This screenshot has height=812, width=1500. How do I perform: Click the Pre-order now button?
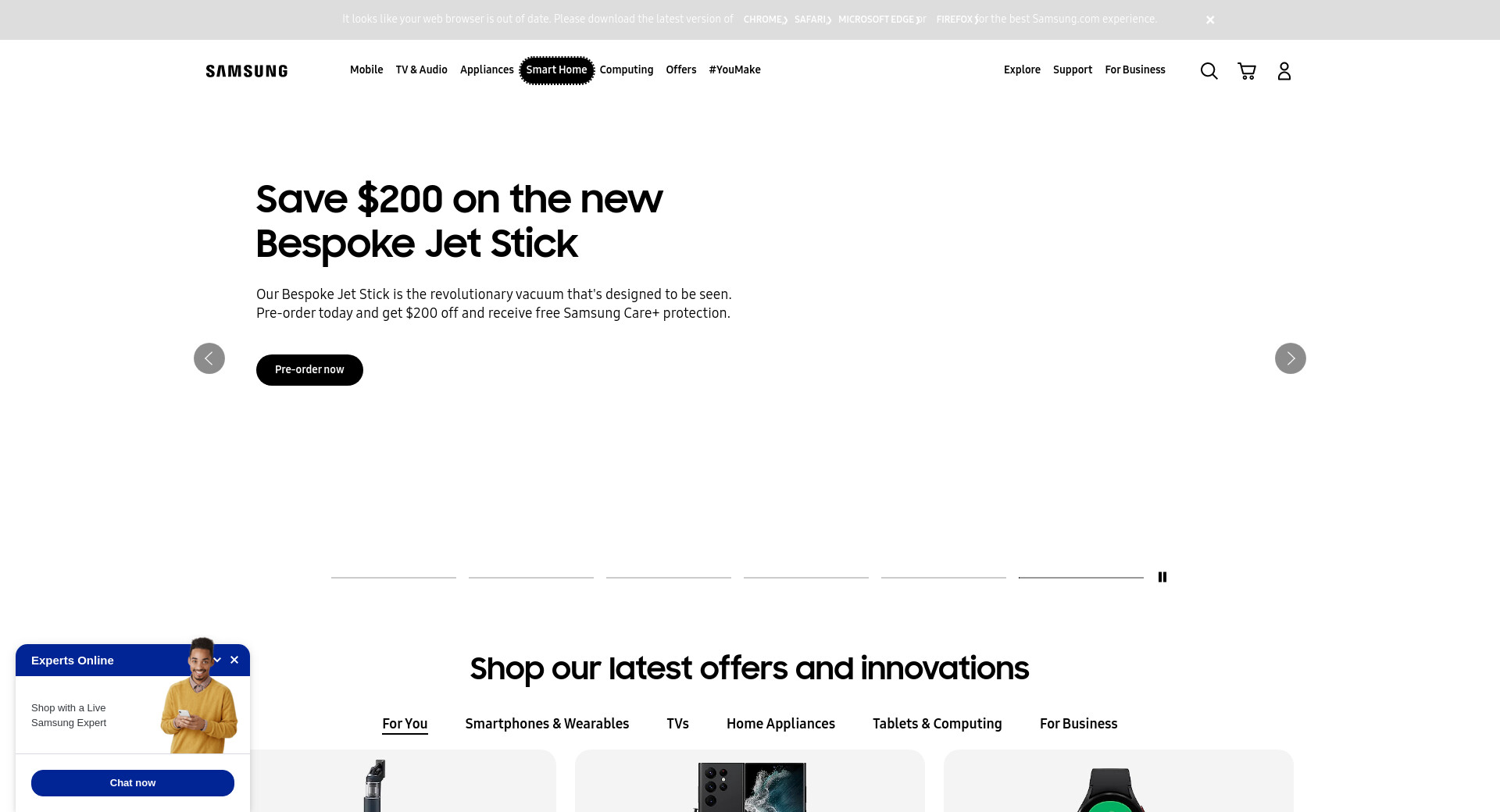pyautogui.click(x=309, y=370)
